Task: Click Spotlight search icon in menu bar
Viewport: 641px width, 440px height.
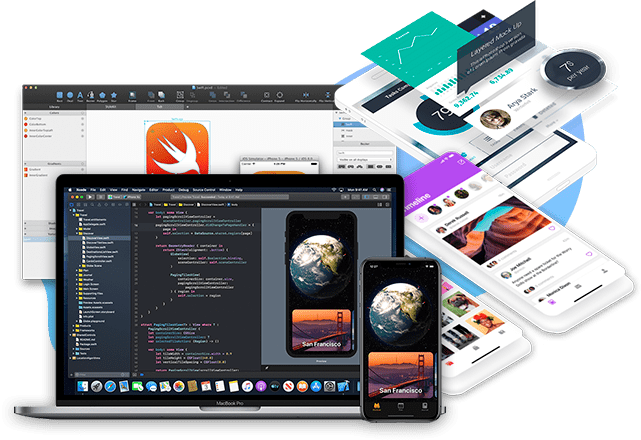Action: coord(376,190)
